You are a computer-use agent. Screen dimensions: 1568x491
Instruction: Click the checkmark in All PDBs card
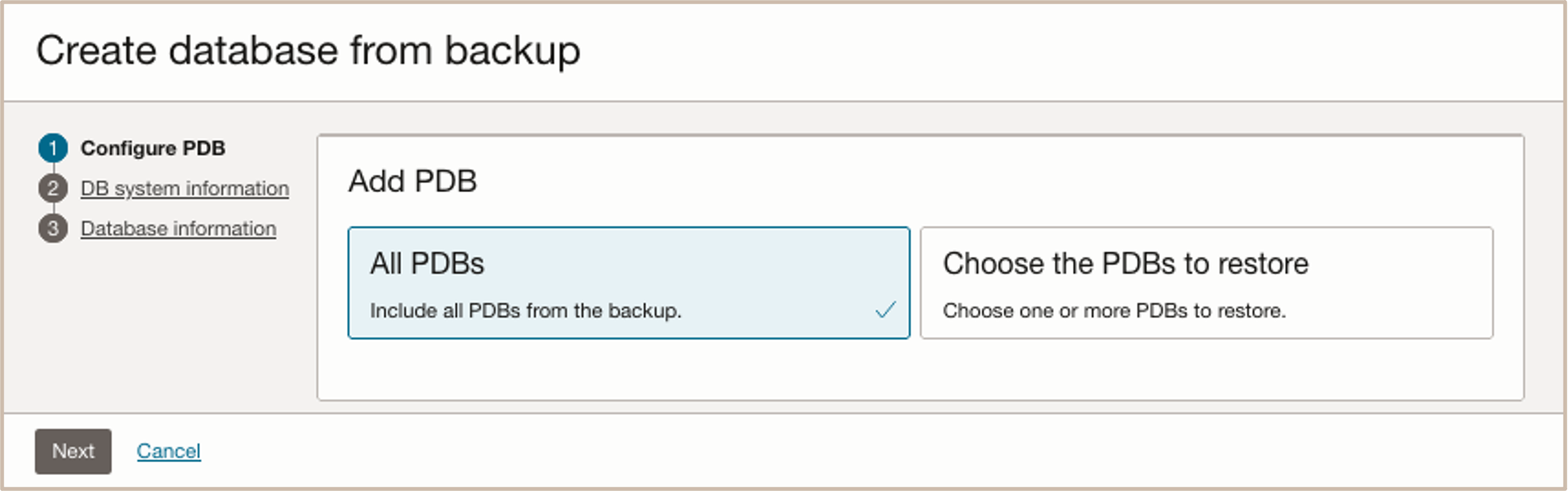point(885,310)
